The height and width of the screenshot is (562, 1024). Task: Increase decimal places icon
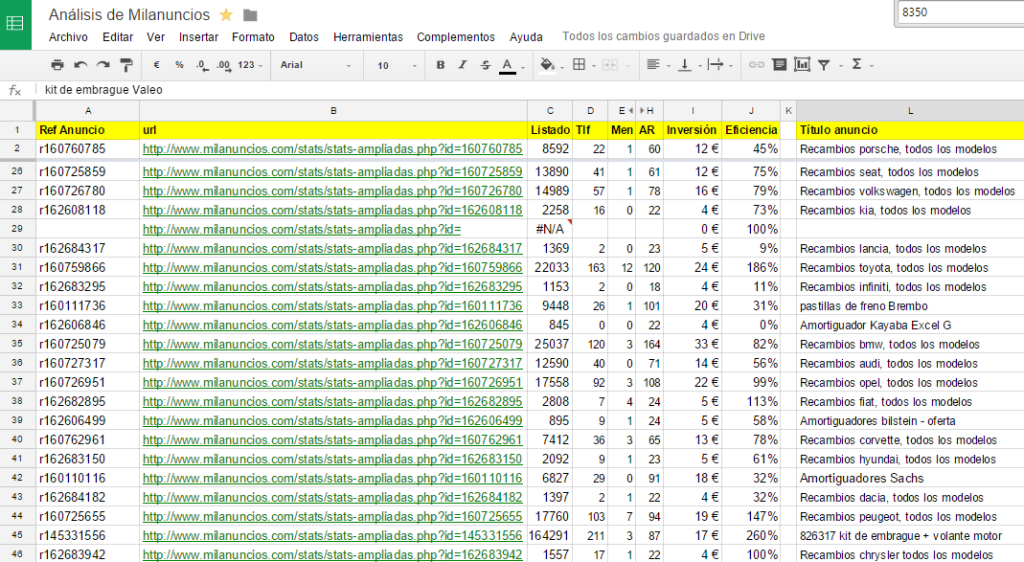pos(223,65)
